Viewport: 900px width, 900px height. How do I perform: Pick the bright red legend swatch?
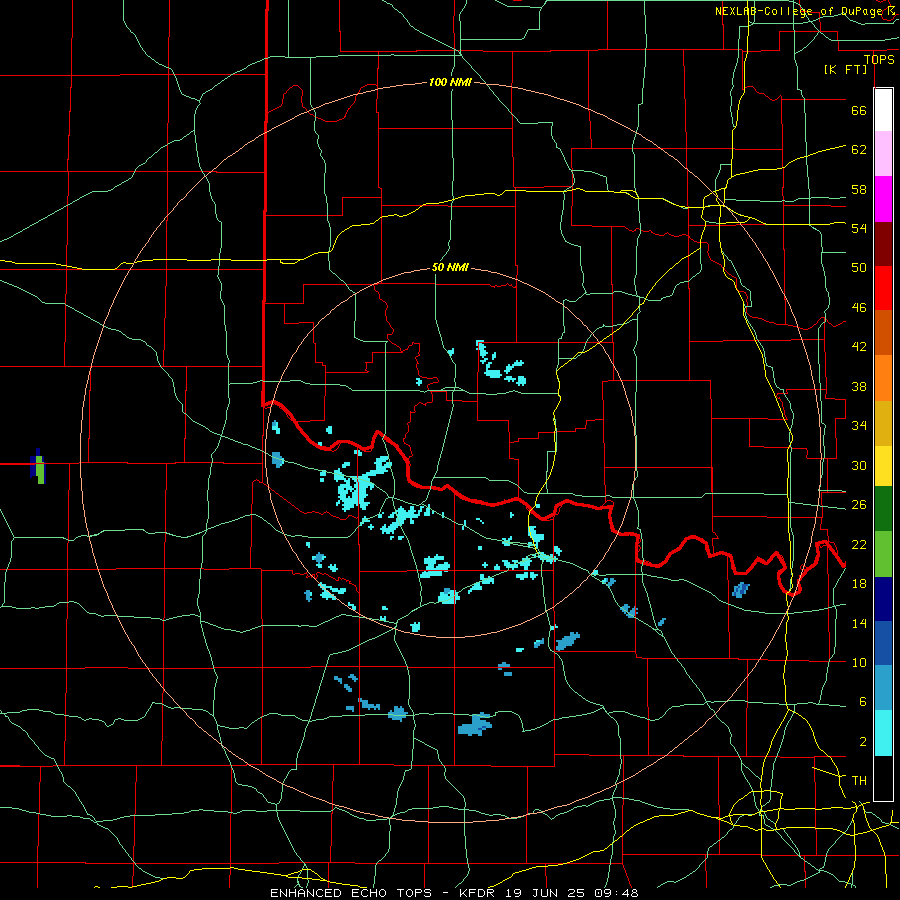pos(883,288)
